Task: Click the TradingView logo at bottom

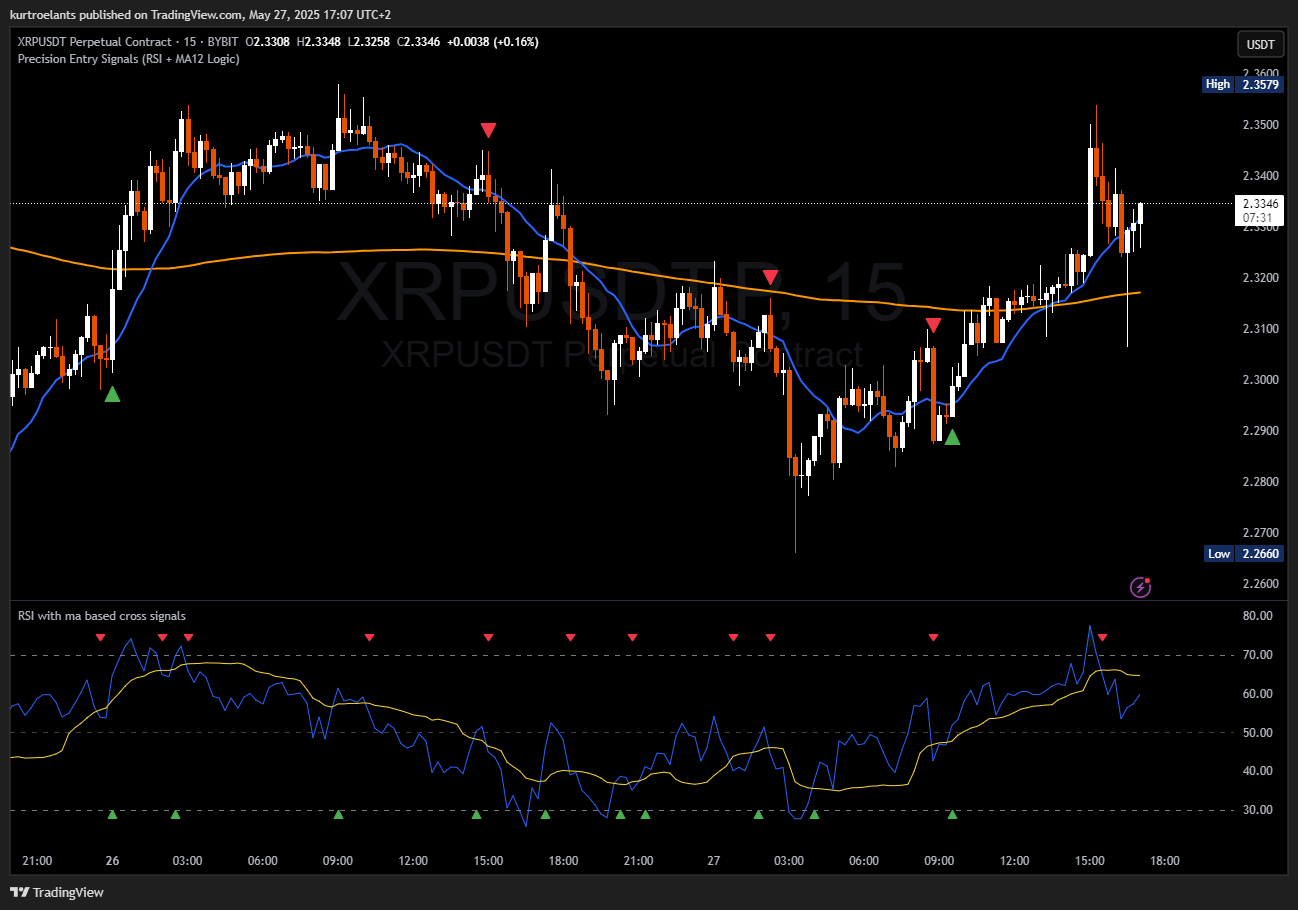Action: (57, 892)
